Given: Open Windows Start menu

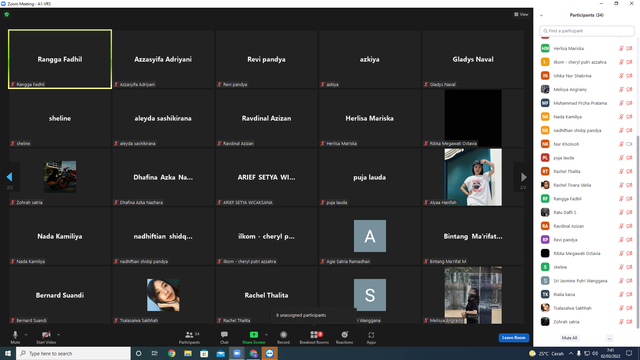Looking at the screenshot, I should coord(8,353).
